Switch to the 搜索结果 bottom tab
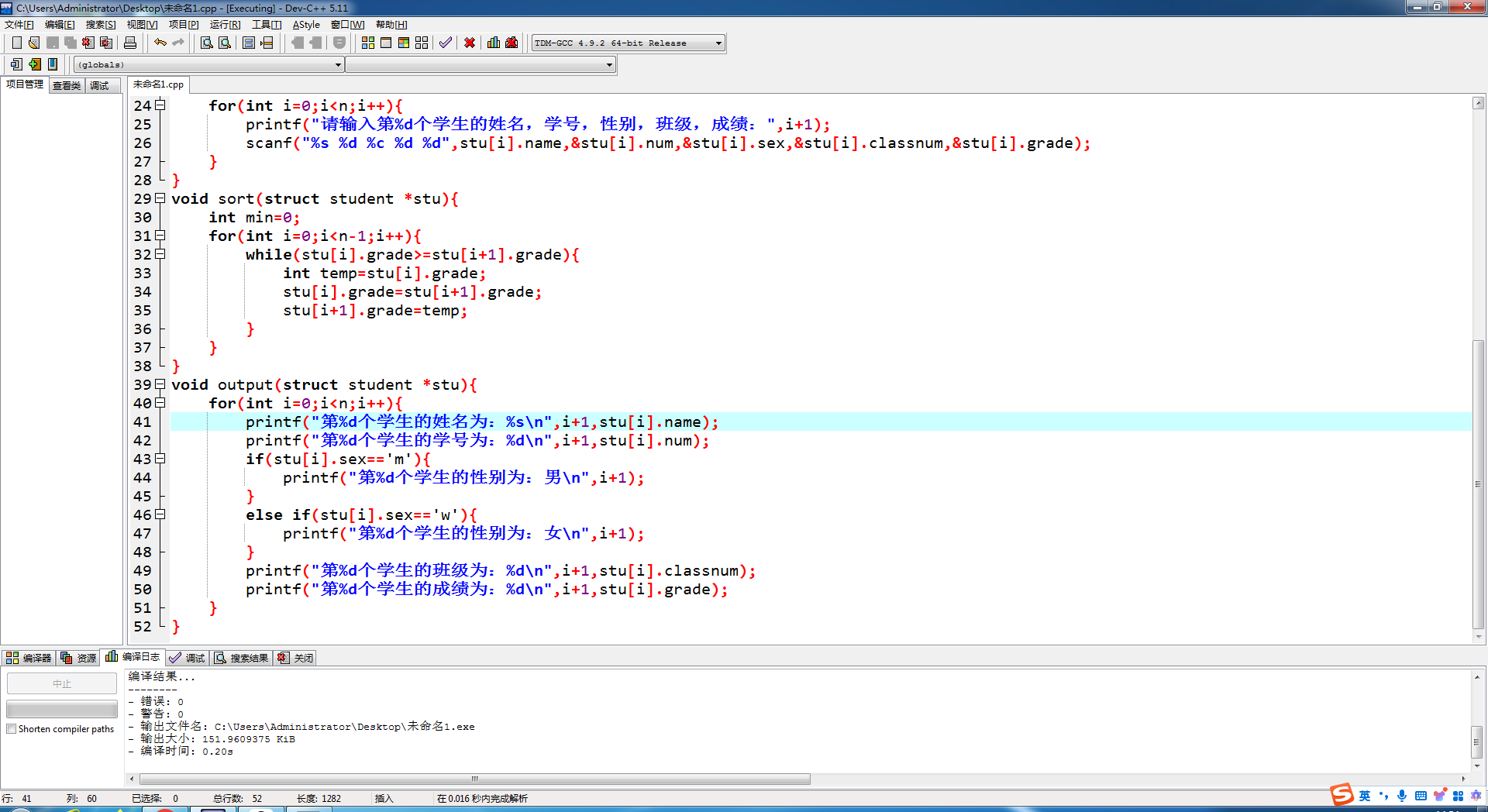 pos(242,658)
